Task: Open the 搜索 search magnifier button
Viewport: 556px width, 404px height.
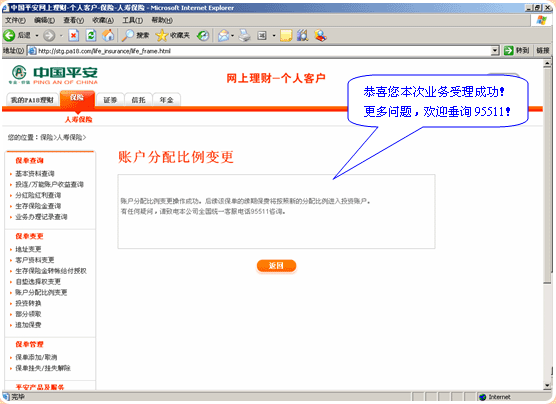Action: (135, 35)
